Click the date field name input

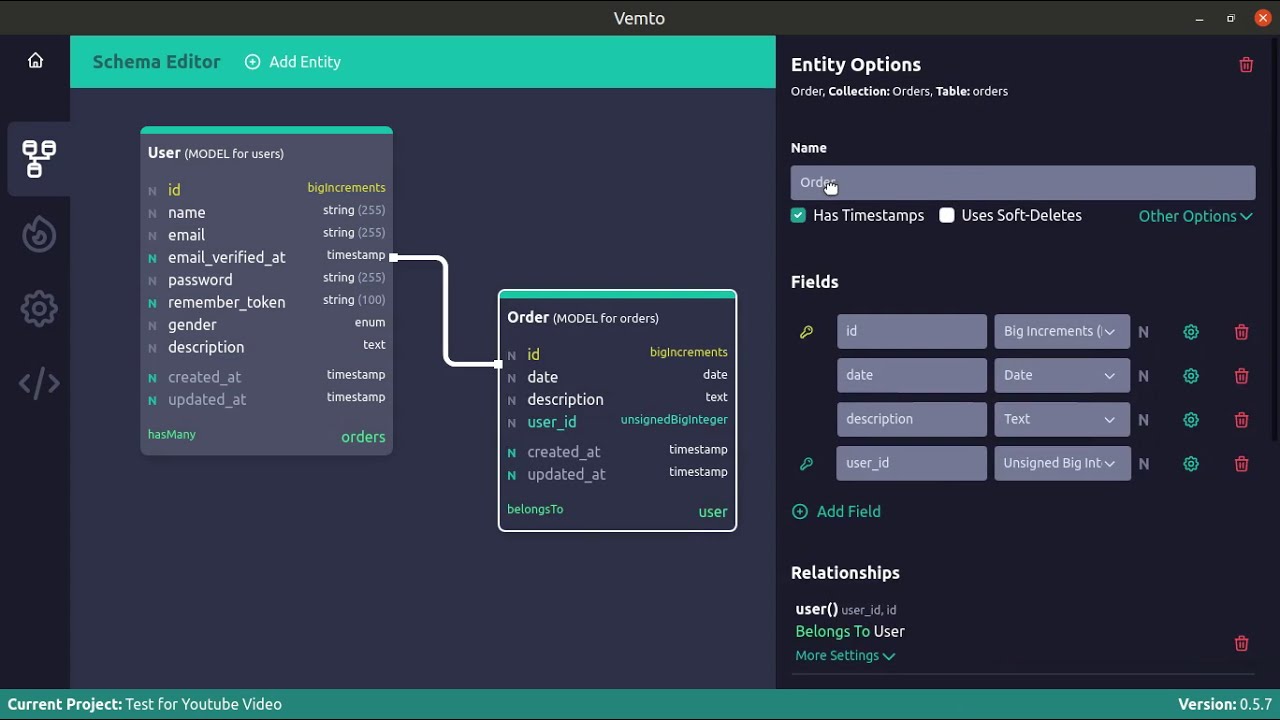(x=912, y=375)
